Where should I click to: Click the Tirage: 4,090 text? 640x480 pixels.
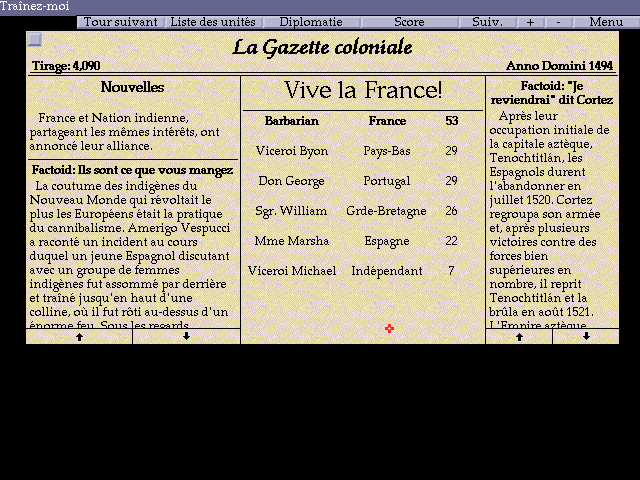click(66, 66)
